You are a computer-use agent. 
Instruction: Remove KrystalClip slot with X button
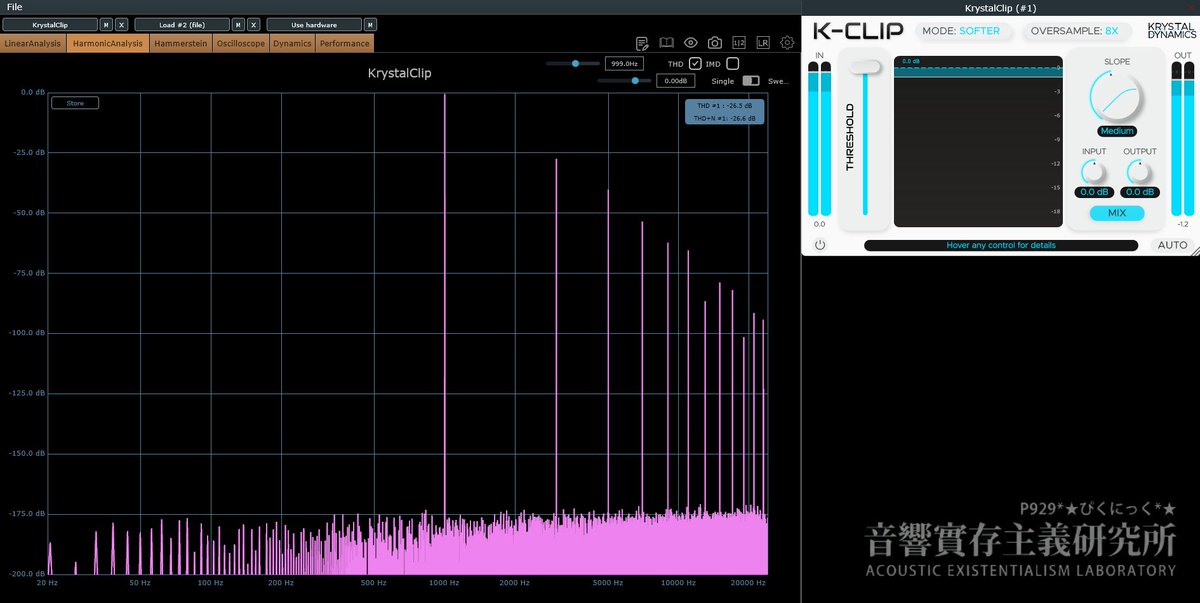(121, 24)
